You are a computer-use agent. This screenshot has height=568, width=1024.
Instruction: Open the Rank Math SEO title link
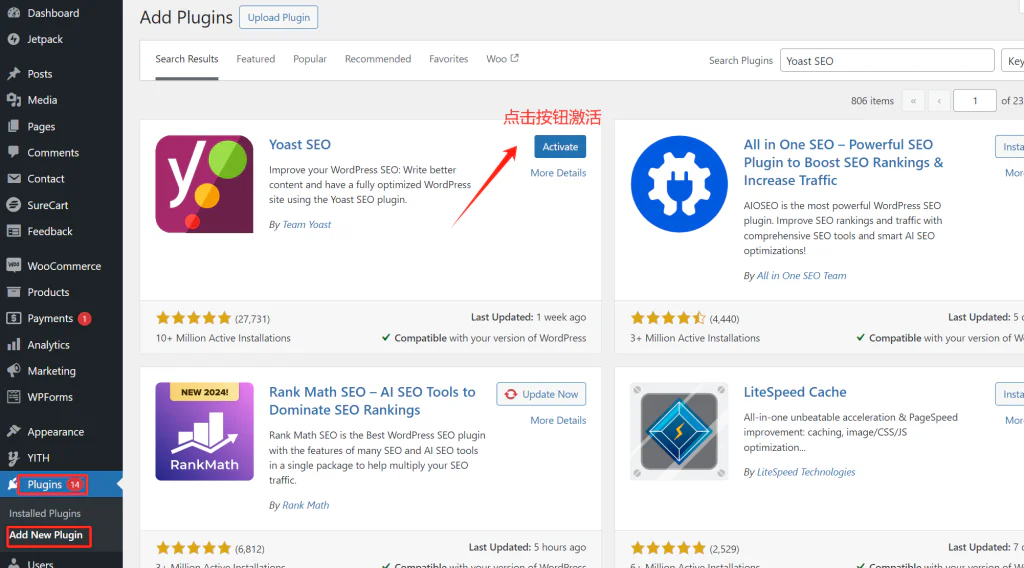pos(372,401)
